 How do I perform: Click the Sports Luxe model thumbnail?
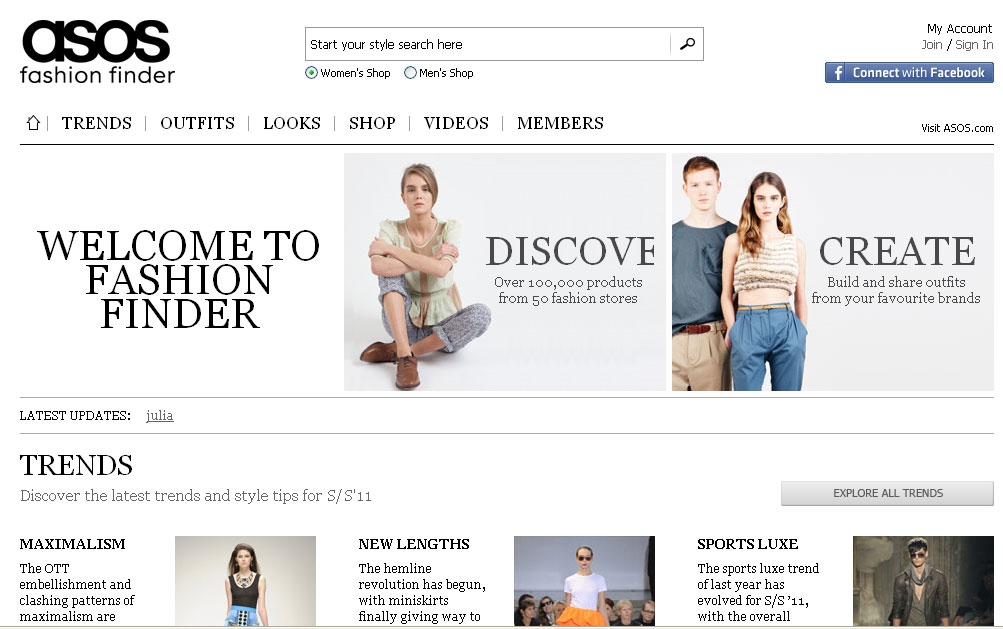pyautogui.click(x=923, y=581)
